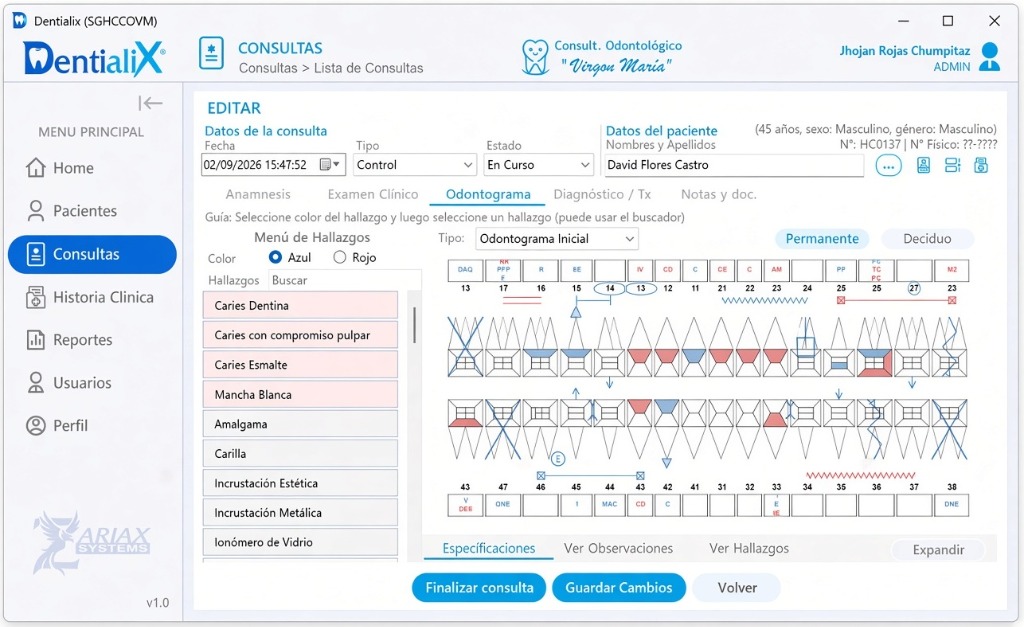The height and width of the screenshot is (627, 1024).
Task: Select the Rojo color radio button
Action: (x=340, y=257)
